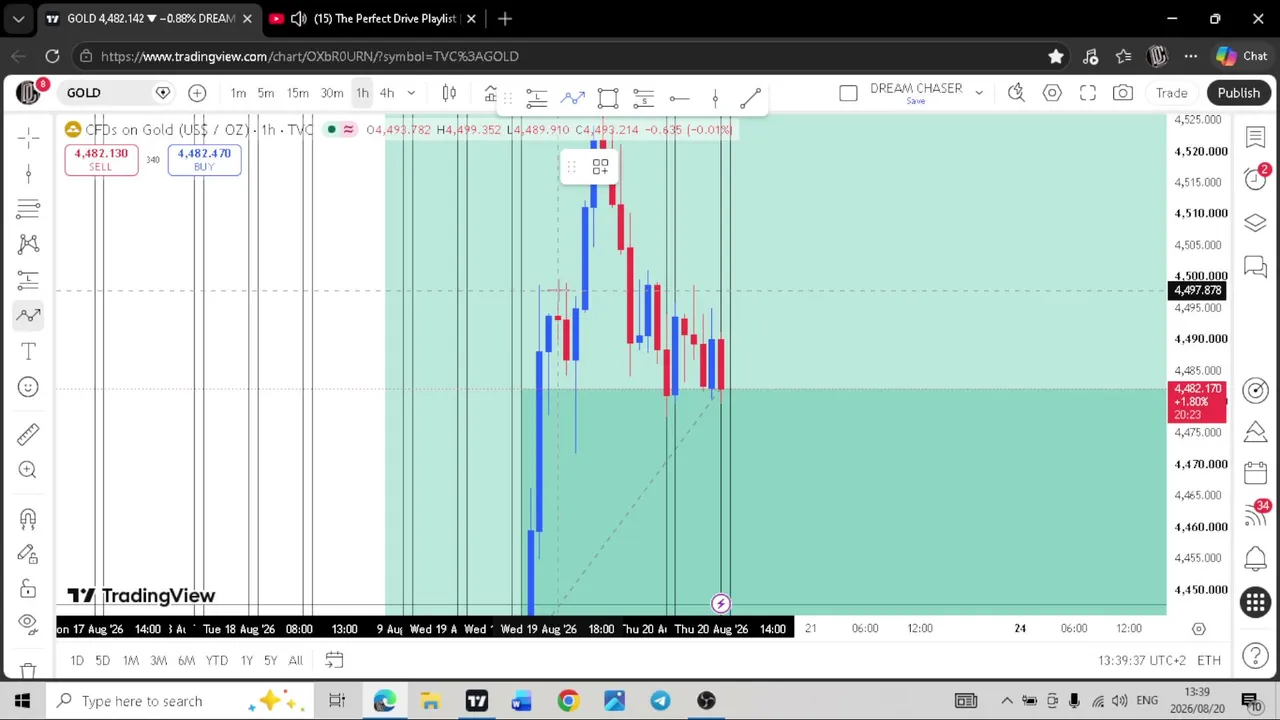Viewport: 1280px width, 720px height.
Task: Switch to the YouTube Perfect Drive Playlist tab
Action: click(374, 18)
